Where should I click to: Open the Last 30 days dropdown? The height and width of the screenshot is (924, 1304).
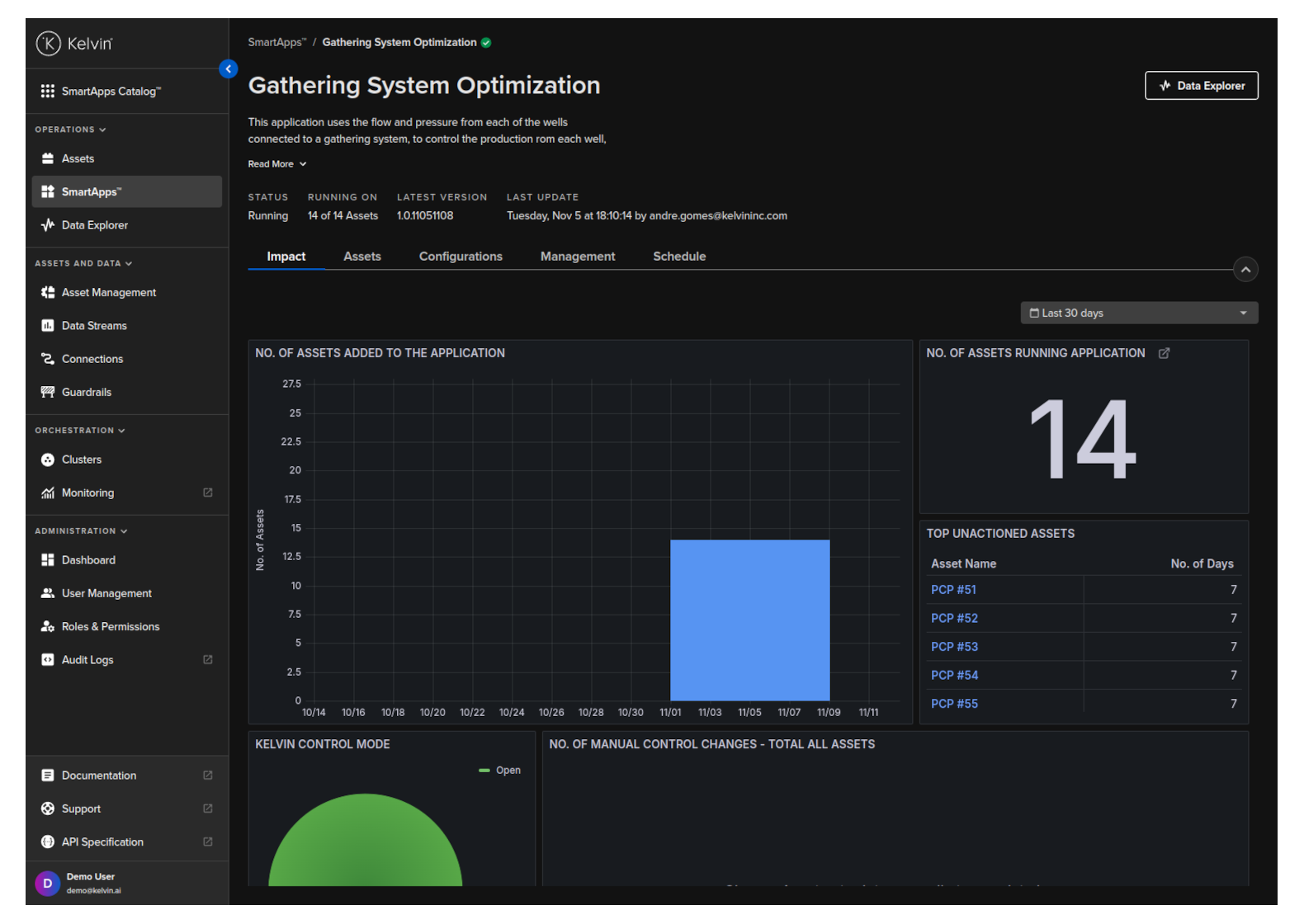point(1138,313)
